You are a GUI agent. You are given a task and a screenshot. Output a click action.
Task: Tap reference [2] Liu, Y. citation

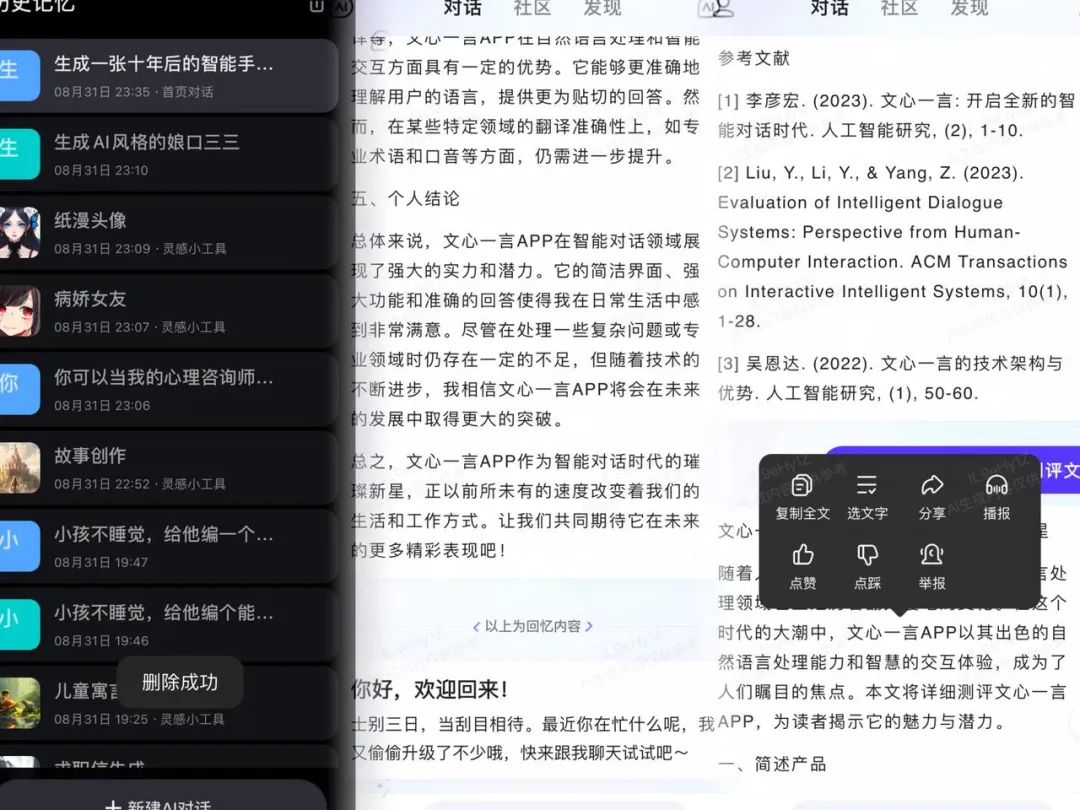pos(893,247)
